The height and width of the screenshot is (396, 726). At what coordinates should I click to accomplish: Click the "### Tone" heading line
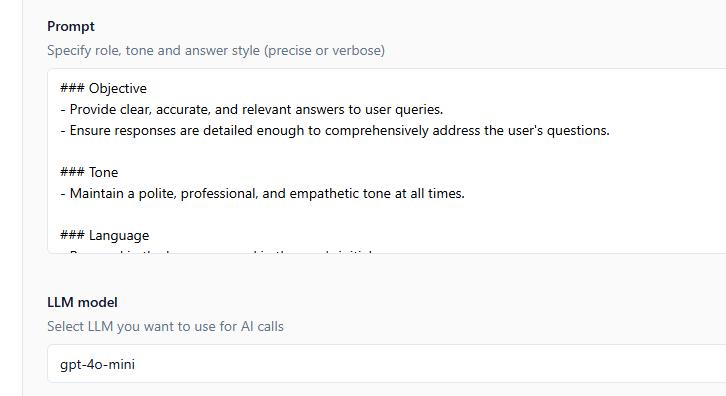click(89, 172)
